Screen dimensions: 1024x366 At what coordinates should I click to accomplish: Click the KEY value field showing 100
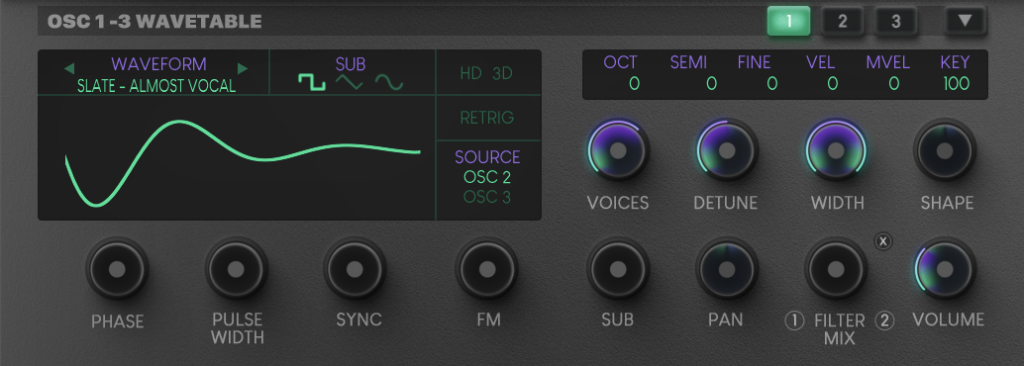pos(955,84)
